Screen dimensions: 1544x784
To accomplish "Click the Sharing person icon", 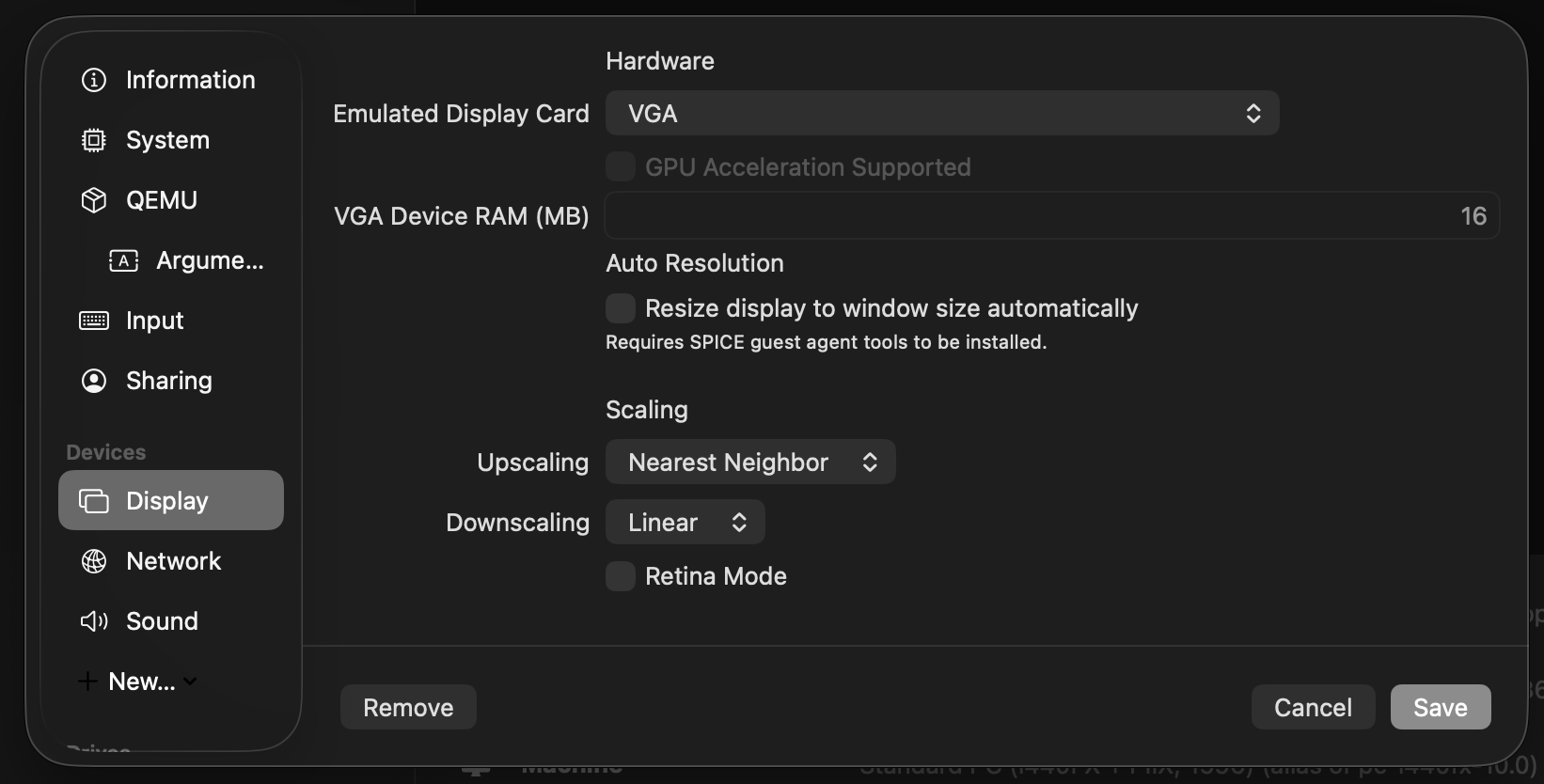I will tap(94, 381).
